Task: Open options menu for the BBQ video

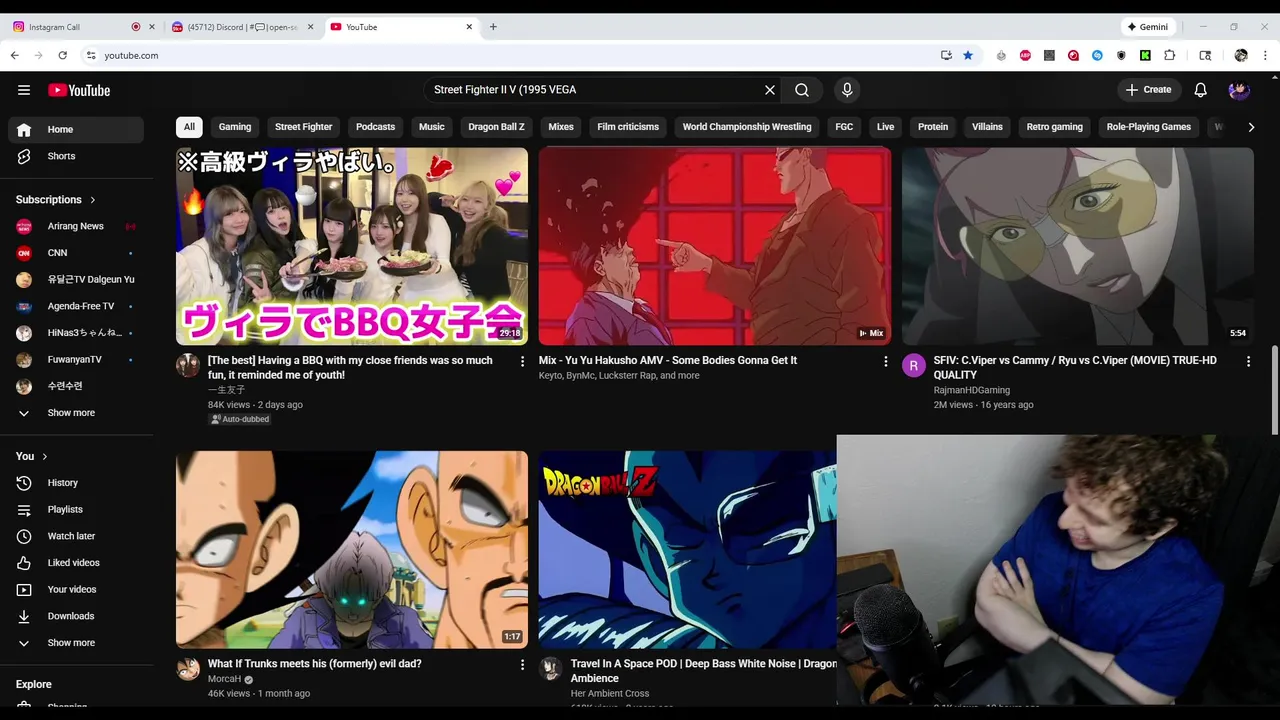Action: (522, 361)
